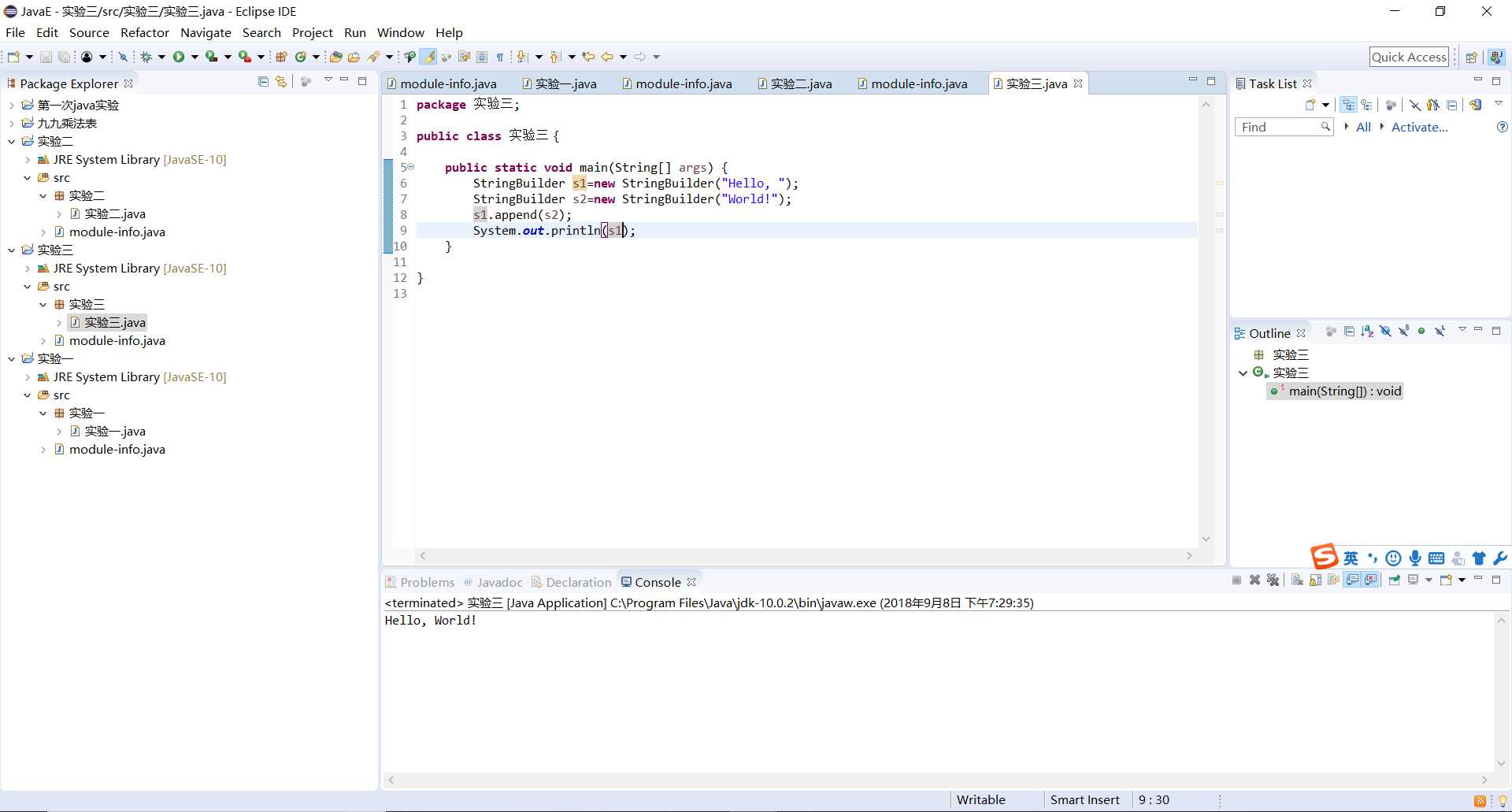Collapse src folder under 实验一
Image resolution: width=1512 pixels, height=812 pixels.
[28, 395]
